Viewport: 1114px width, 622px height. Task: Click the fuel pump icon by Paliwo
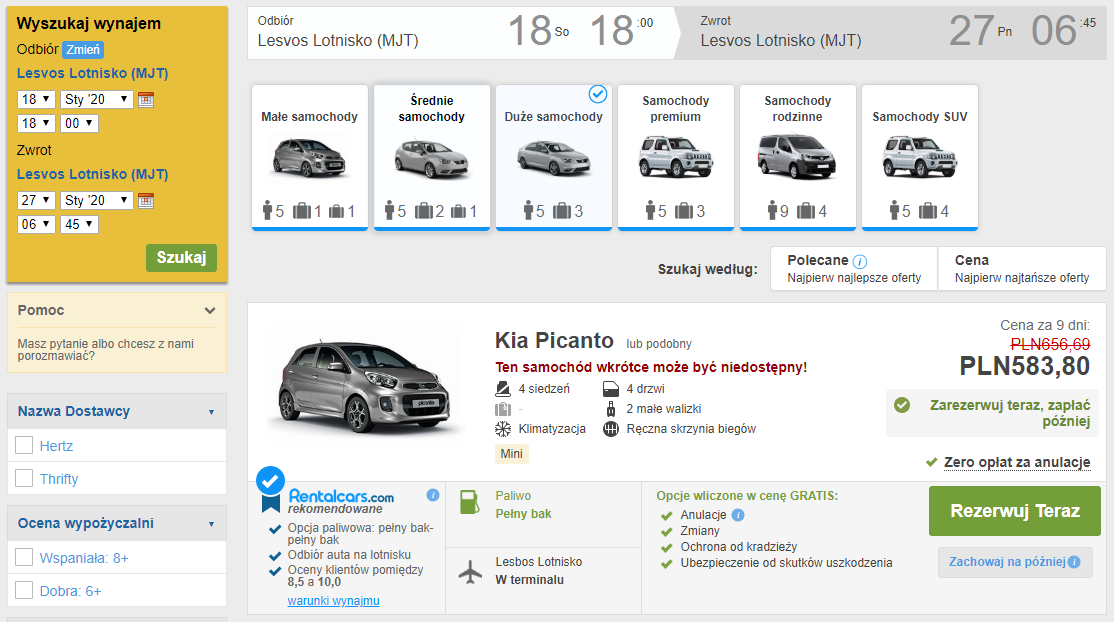pyautogui.click(x=470, y=502)
